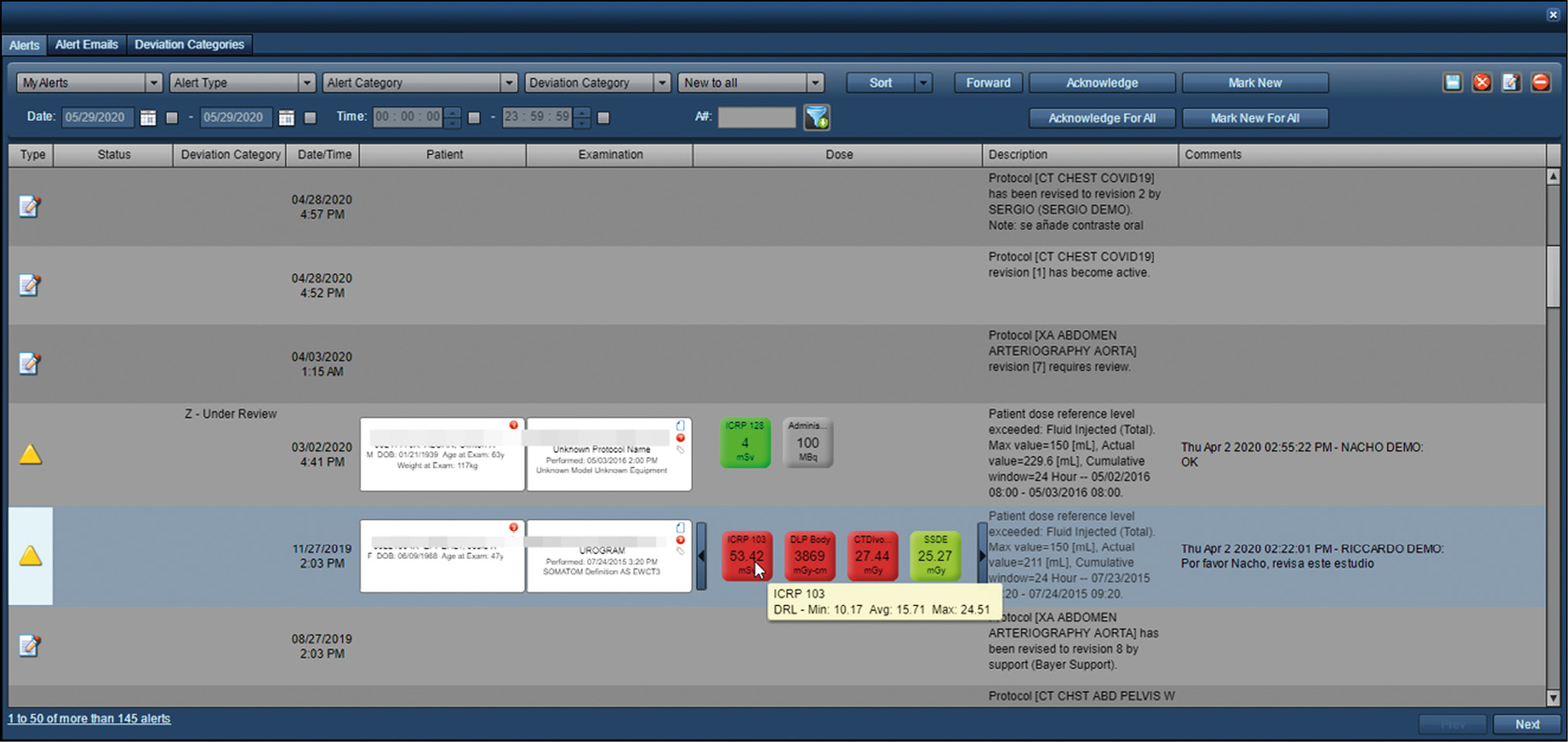Screen dimensions: 1568x742
Task: Go to Next page of alerts
Action: pos(1526,724)
